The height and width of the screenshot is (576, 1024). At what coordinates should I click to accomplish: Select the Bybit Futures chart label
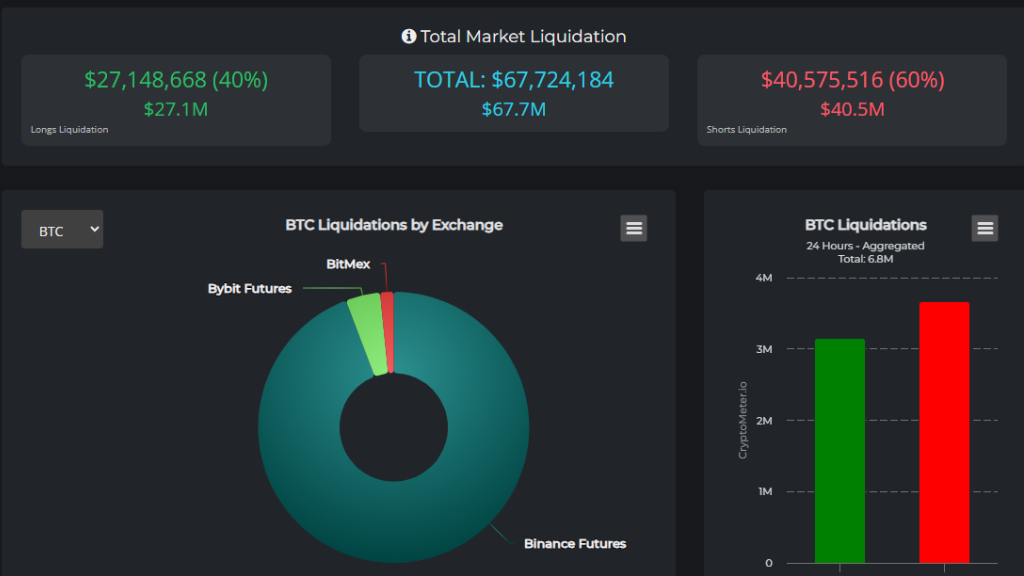point(249,288)
